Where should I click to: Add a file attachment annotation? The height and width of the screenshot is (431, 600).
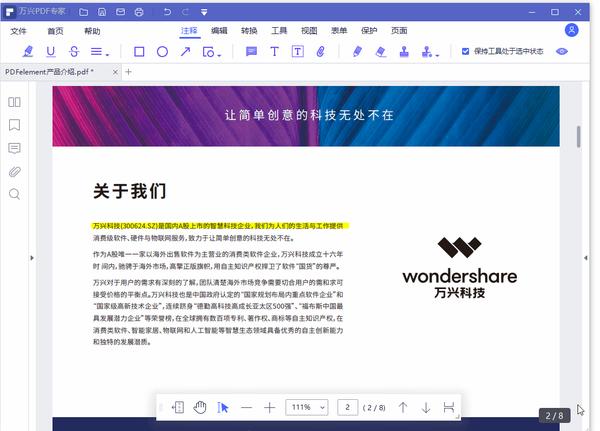[321, 51]
